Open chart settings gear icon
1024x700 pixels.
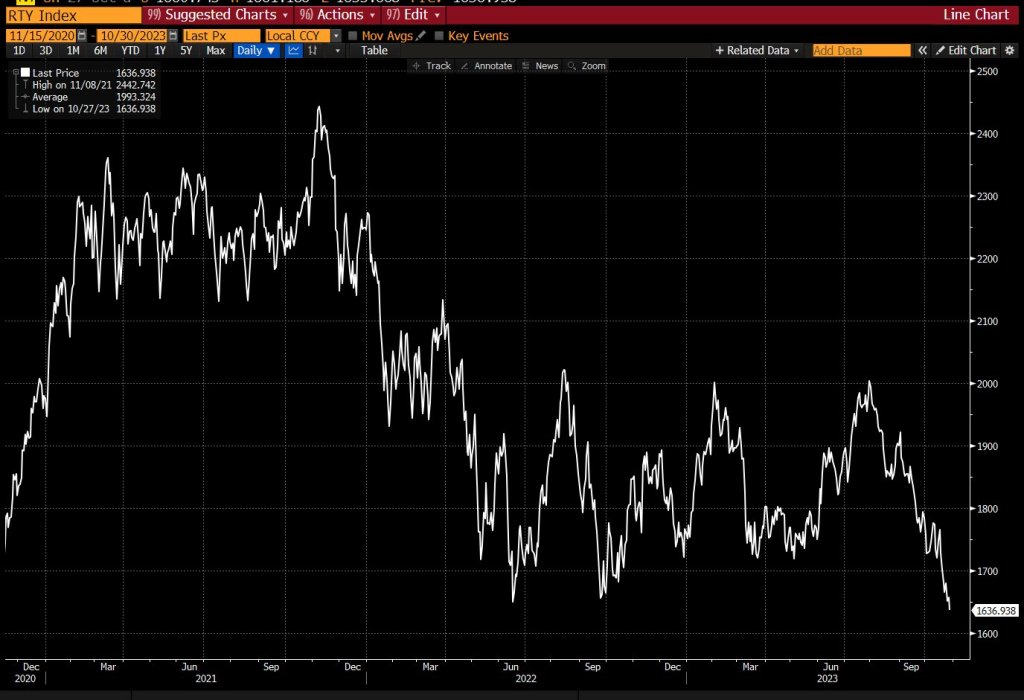tap(1009, 50)
